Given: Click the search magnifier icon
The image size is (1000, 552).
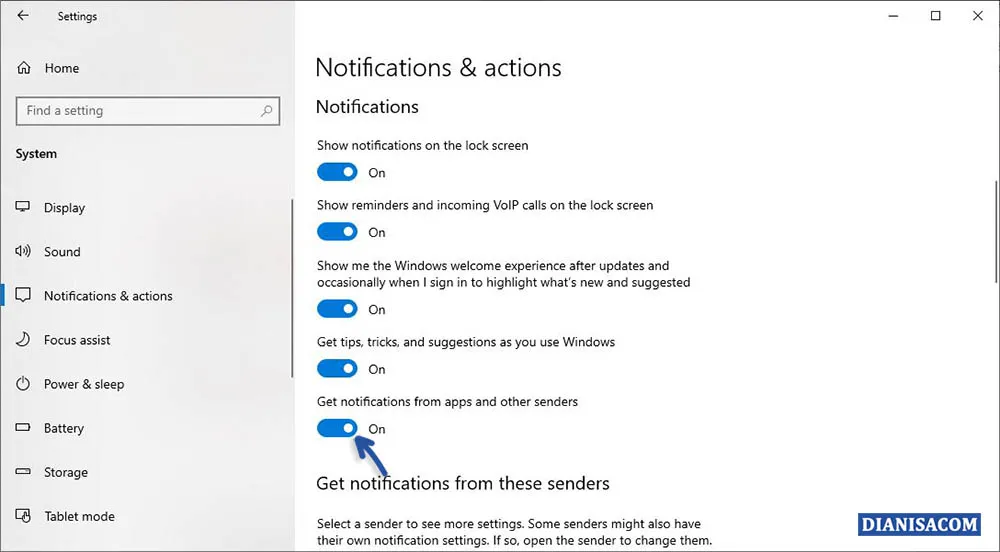Looking at the screenshot, I should coord(267,111).
